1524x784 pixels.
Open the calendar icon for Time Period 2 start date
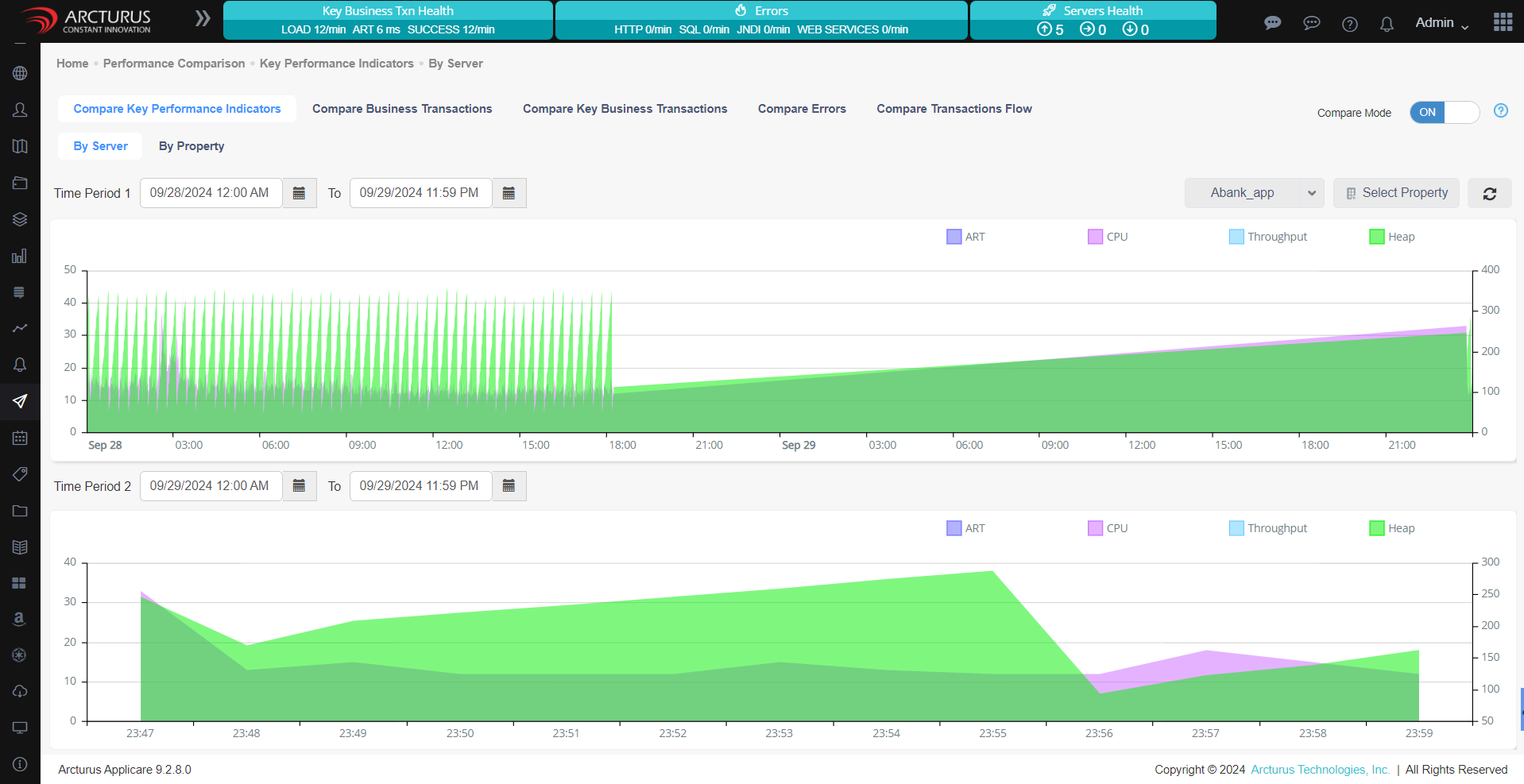[x=300, y=485]
